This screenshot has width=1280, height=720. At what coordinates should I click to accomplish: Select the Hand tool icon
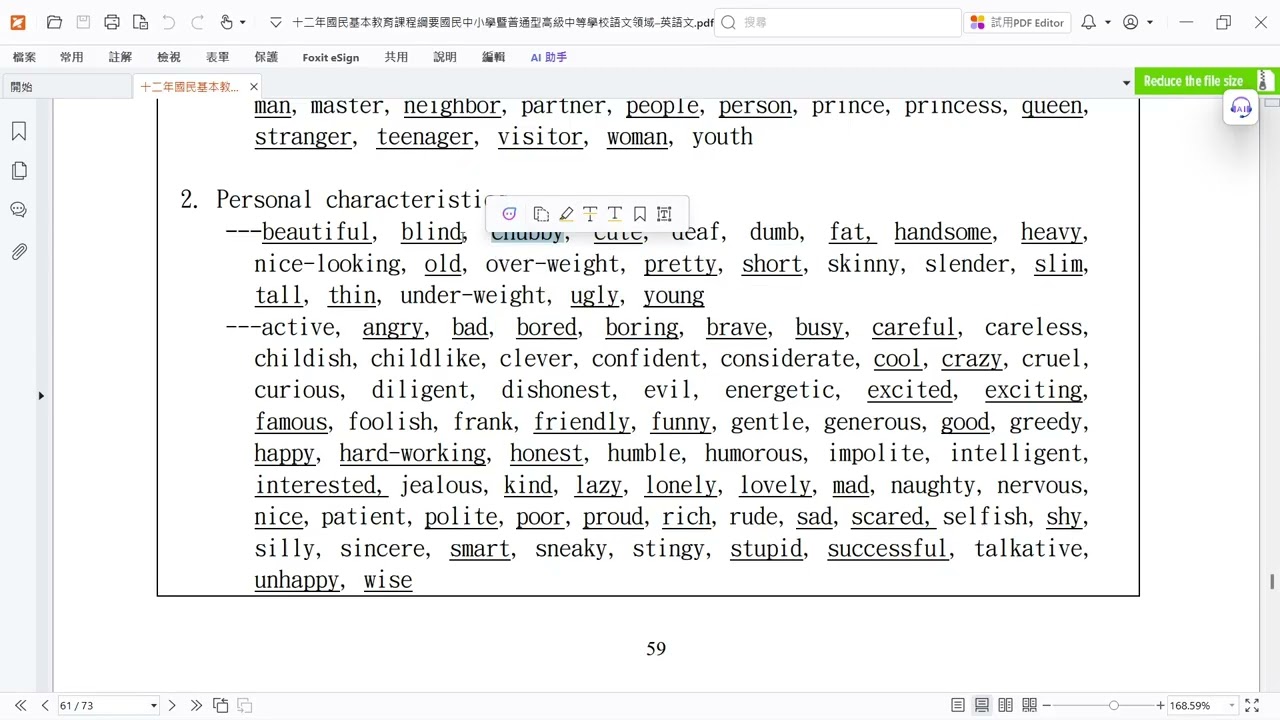pos(227,22)
